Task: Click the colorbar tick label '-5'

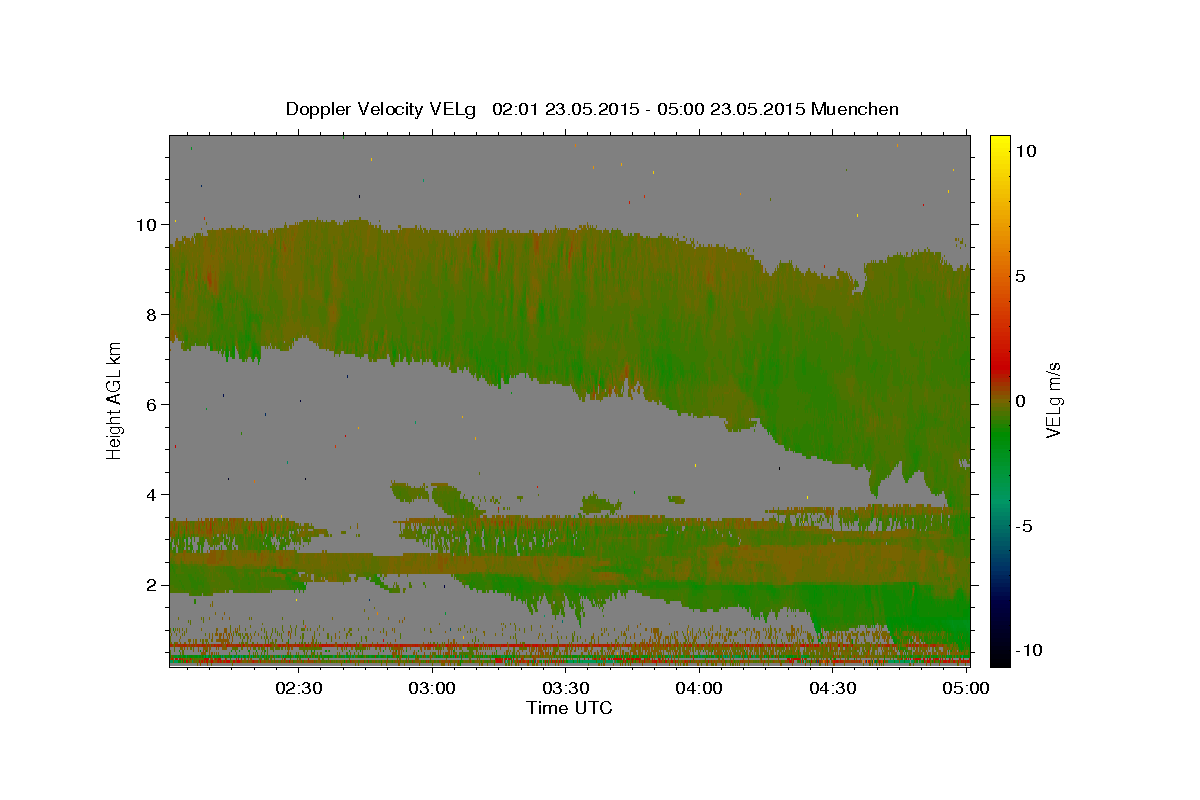Action: pos(1025,526)
